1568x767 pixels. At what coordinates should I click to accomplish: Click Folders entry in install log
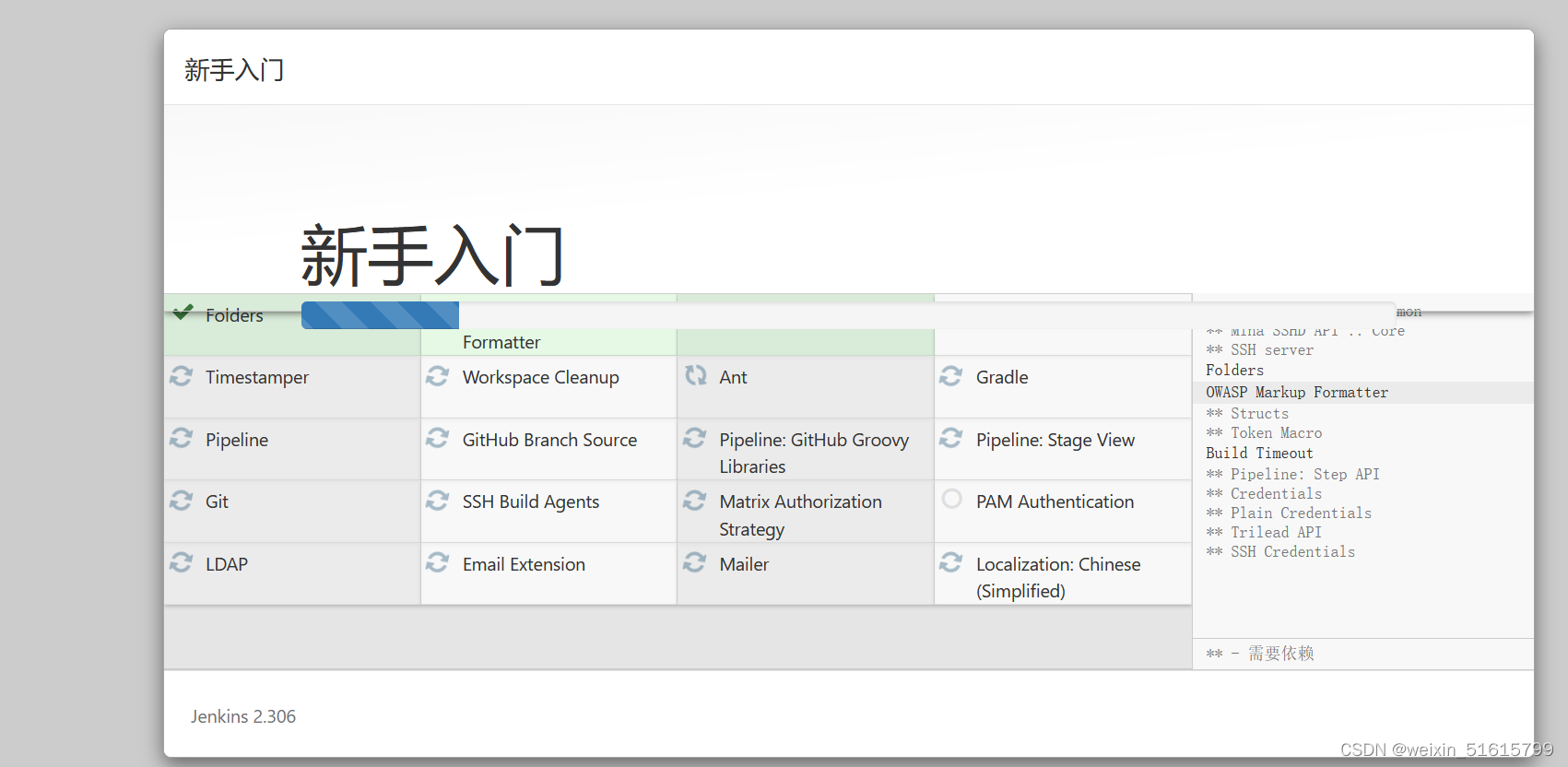[x=1234, y=370]
